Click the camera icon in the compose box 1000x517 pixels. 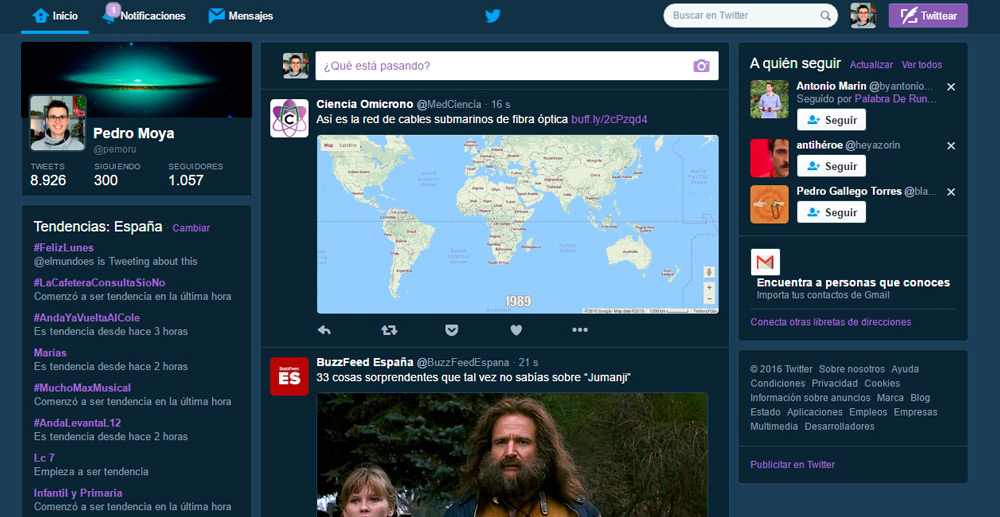[701, 66]
